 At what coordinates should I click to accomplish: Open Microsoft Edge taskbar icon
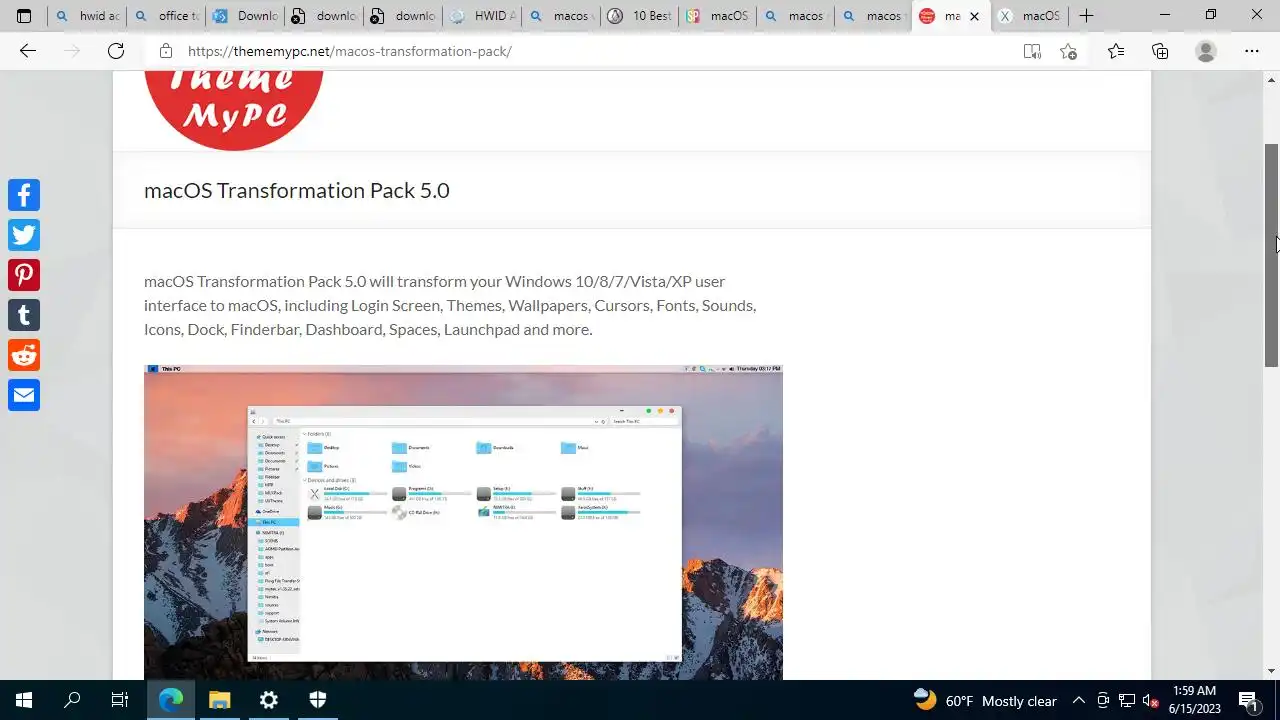(171, 700)
